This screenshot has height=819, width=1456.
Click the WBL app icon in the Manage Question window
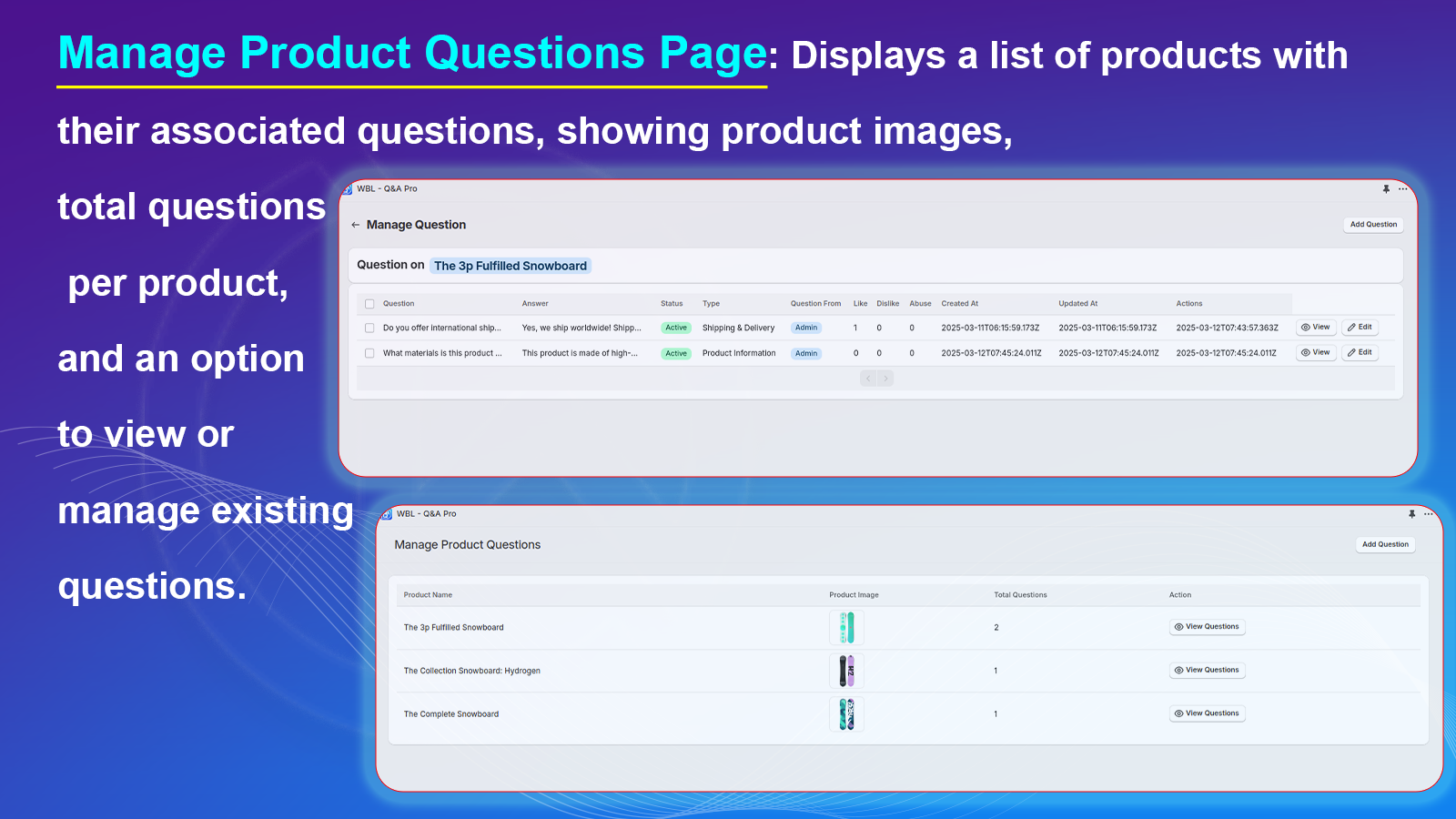click(x=348, y=189)
